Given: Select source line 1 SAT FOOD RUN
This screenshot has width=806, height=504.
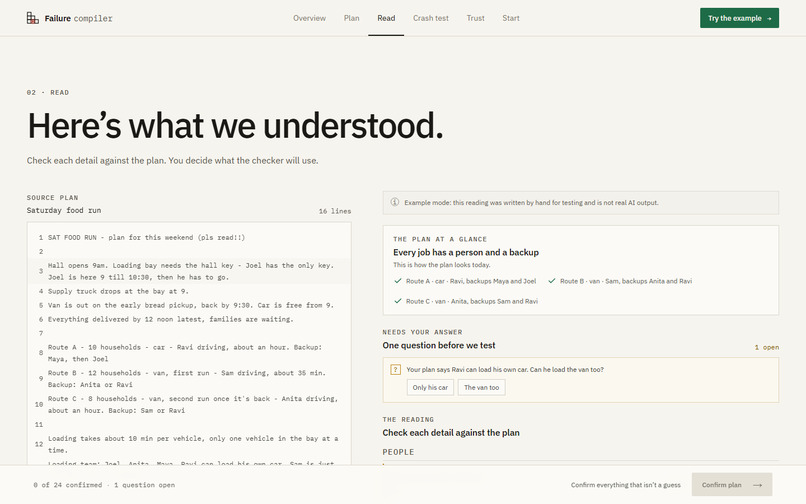Looking at the screenshot, I should [189, 238].
